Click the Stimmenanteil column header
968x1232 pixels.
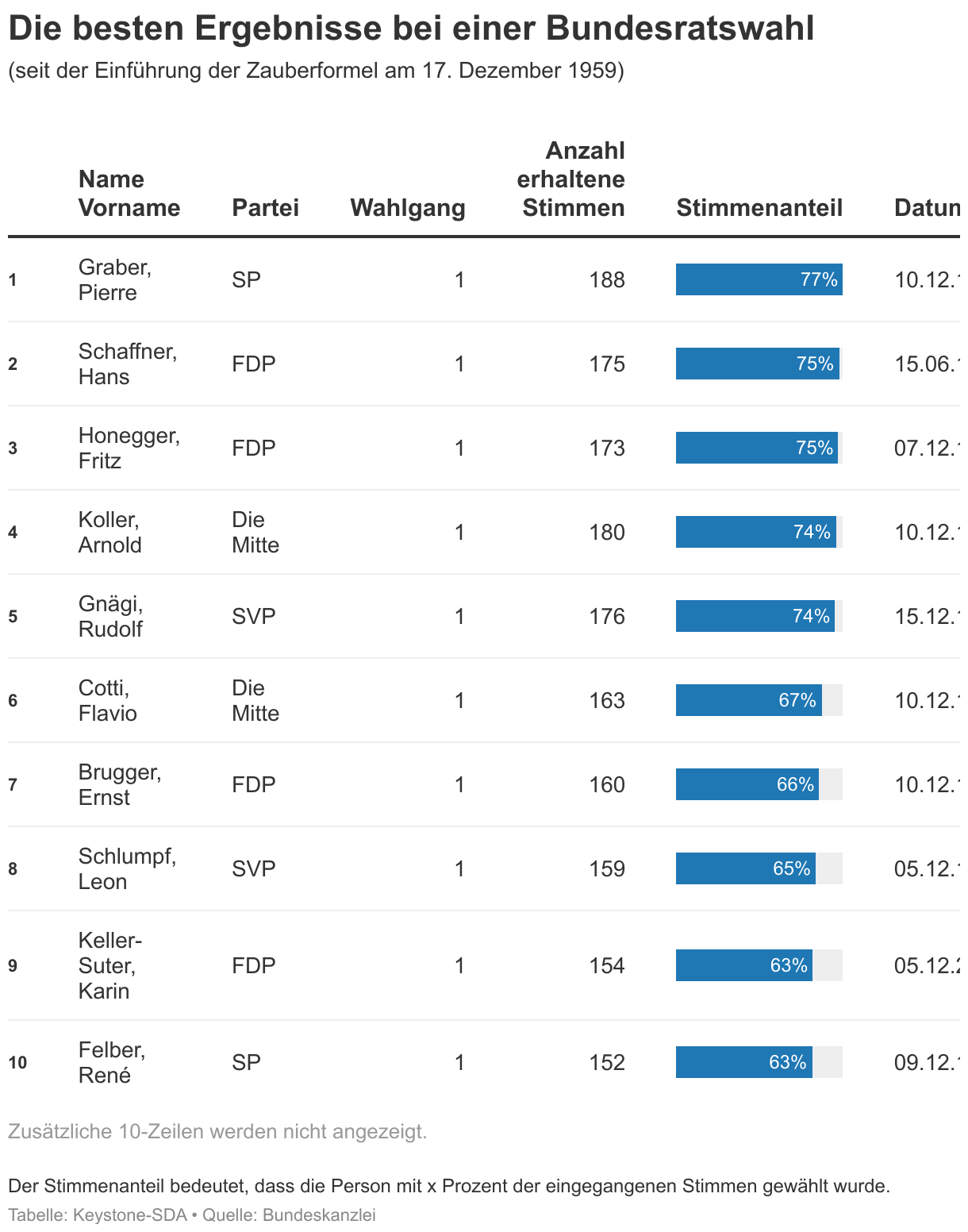(x=759, y=207)
